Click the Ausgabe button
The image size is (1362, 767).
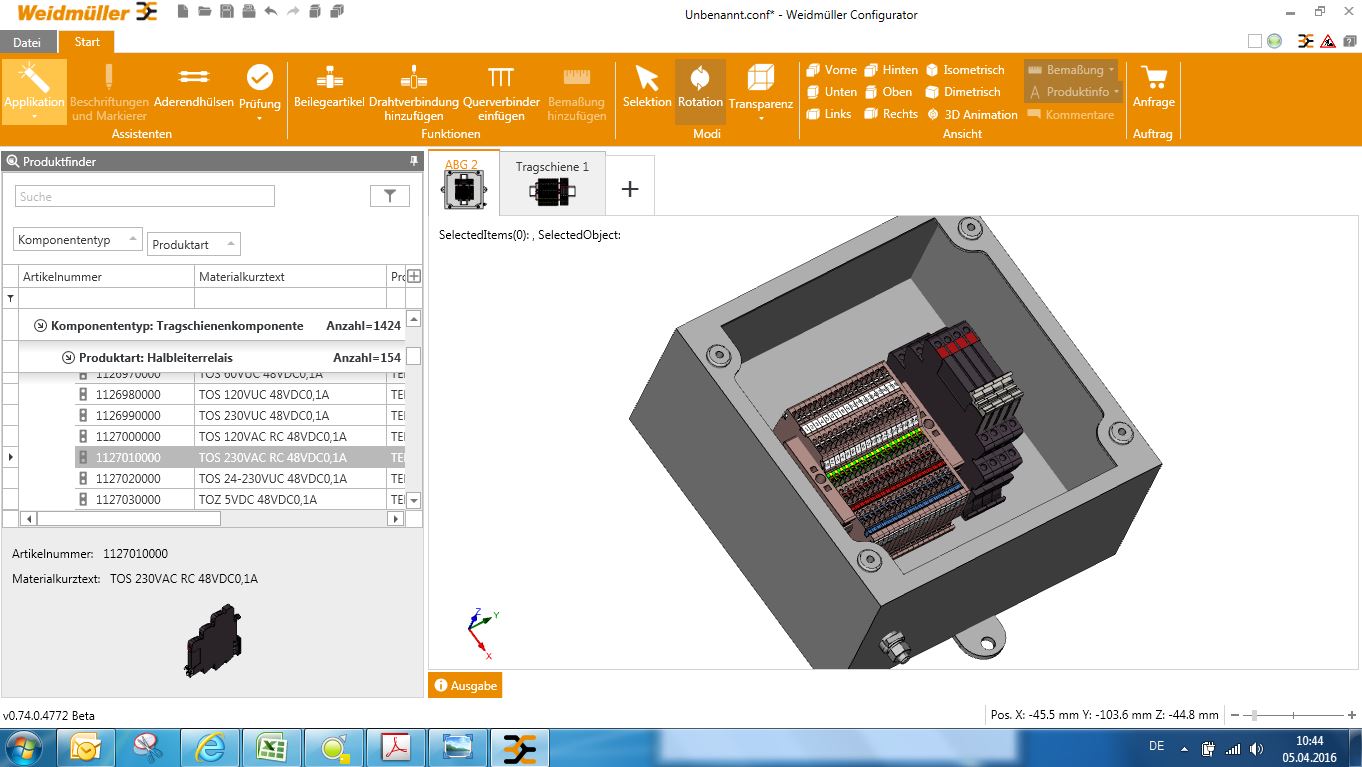click(464, 685)
